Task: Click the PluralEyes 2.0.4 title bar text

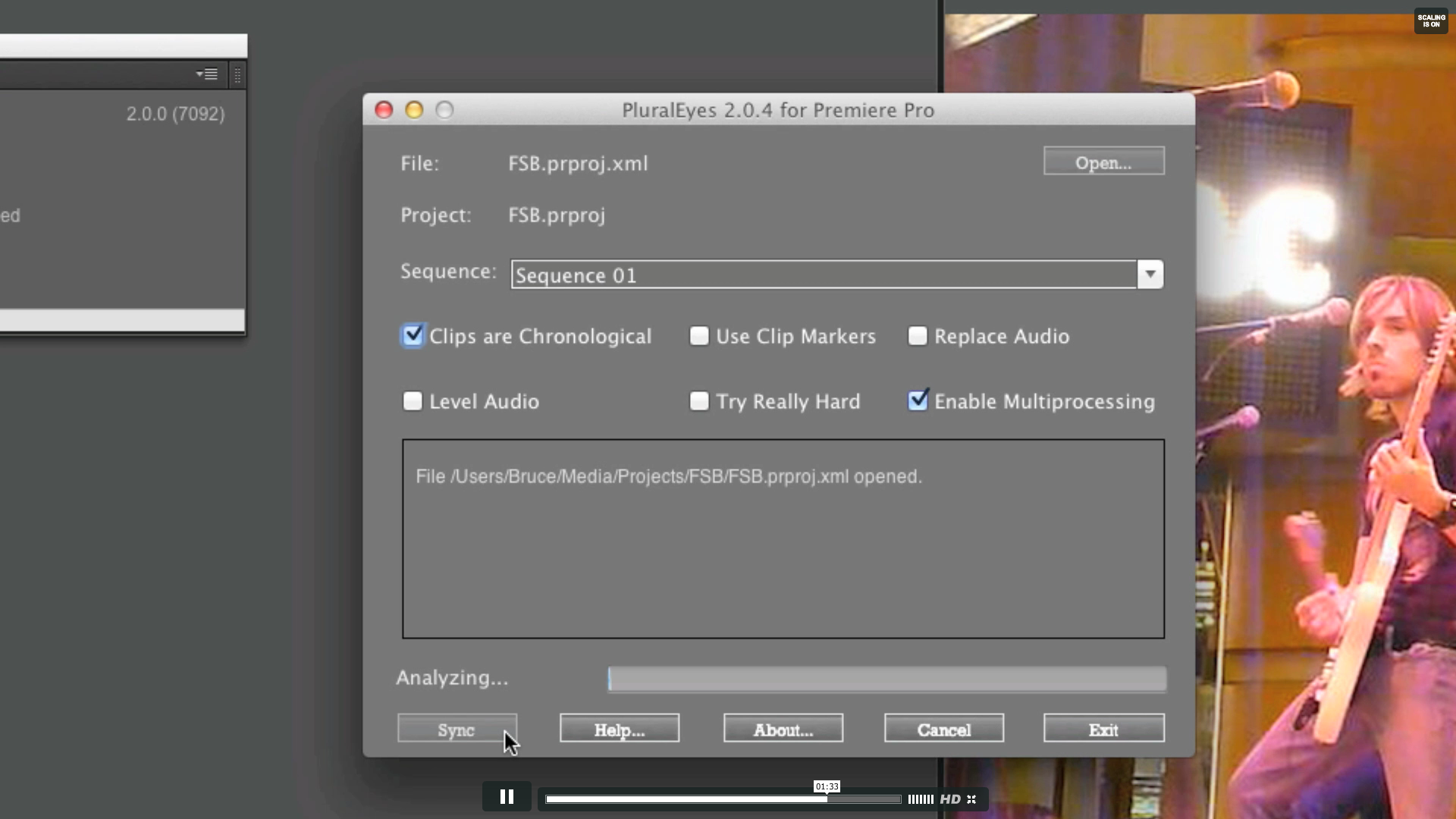Action: 778,111
